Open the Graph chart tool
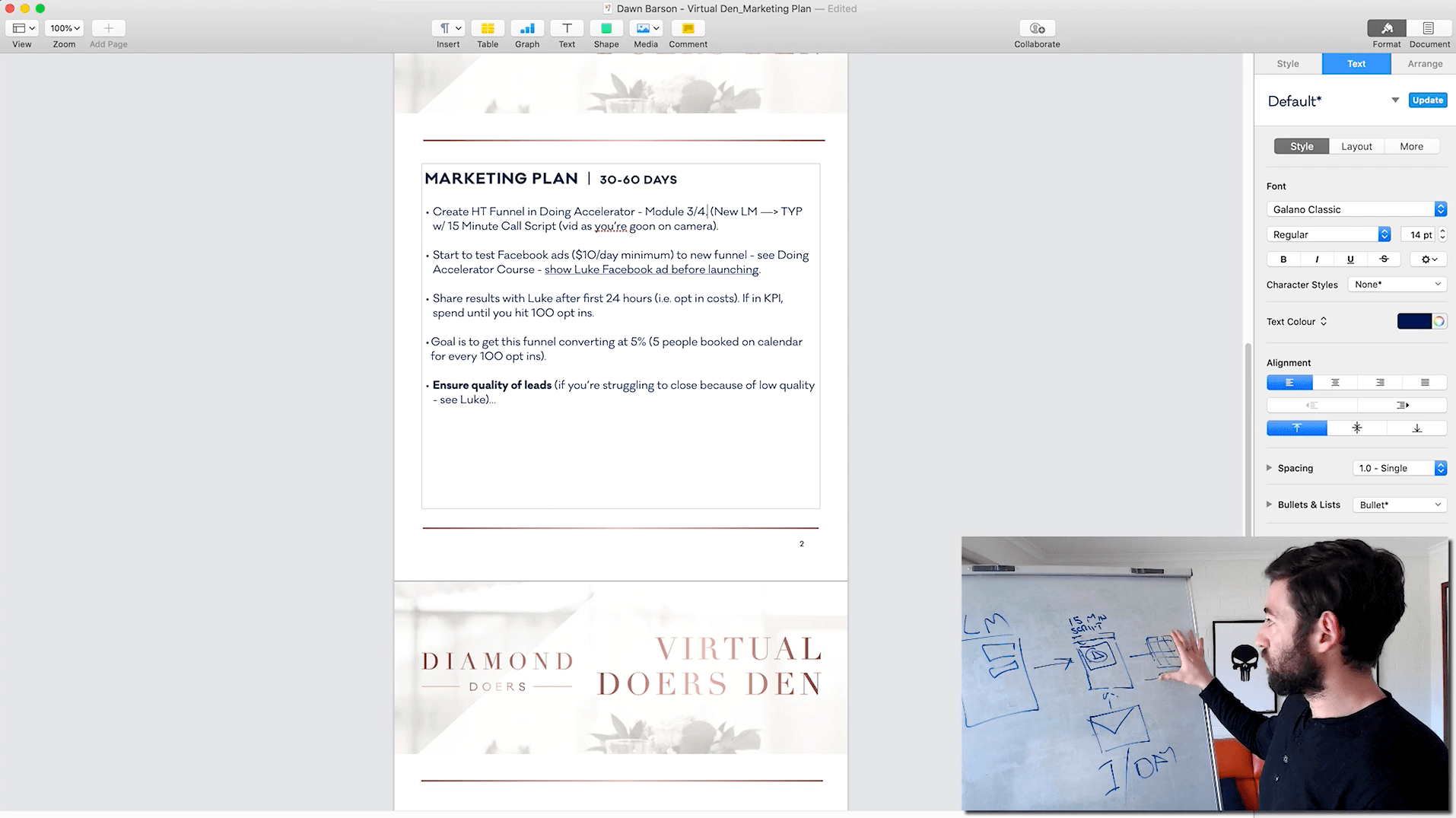 (x=526, y=29)
